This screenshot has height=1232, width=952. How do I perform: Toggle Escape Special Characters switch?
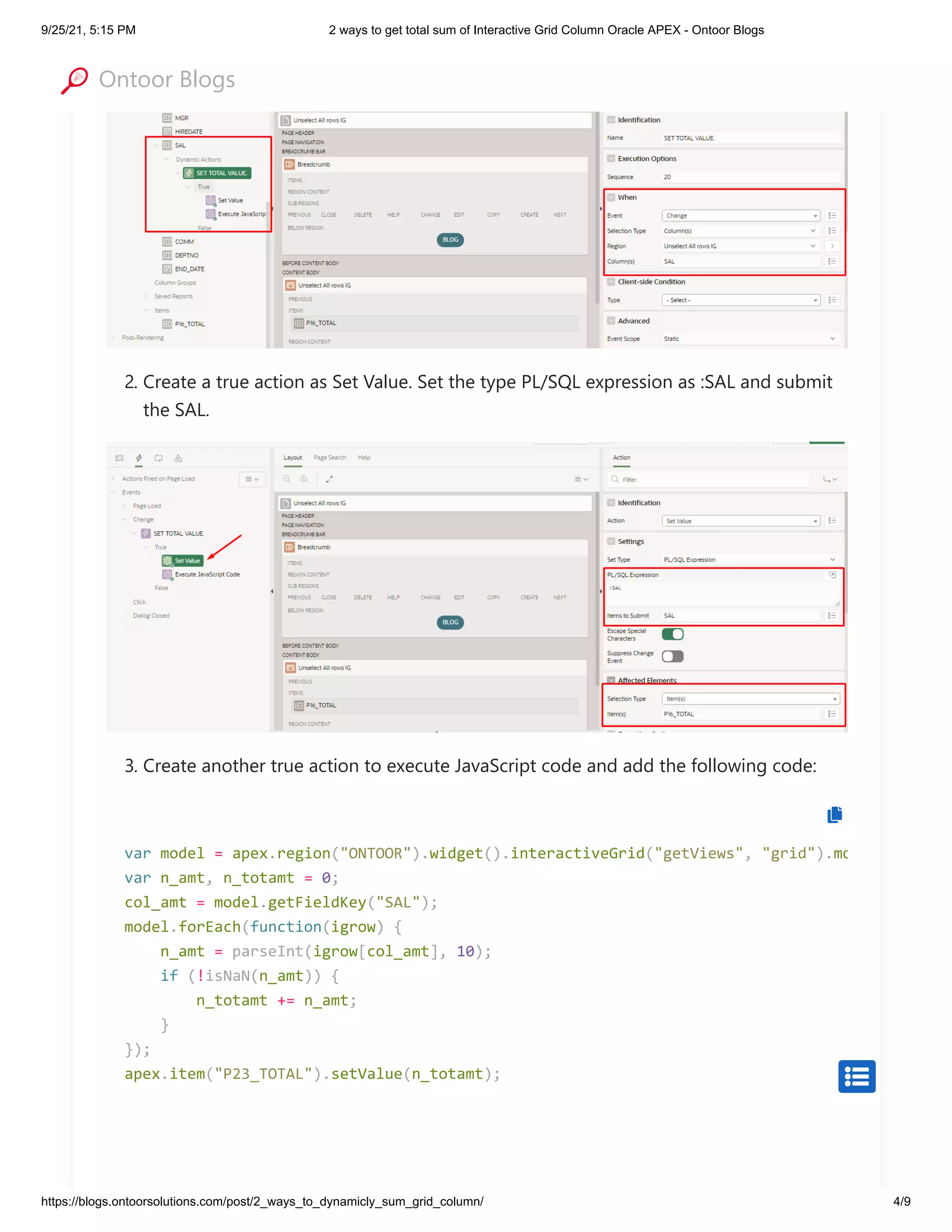(x=672, y=634)
